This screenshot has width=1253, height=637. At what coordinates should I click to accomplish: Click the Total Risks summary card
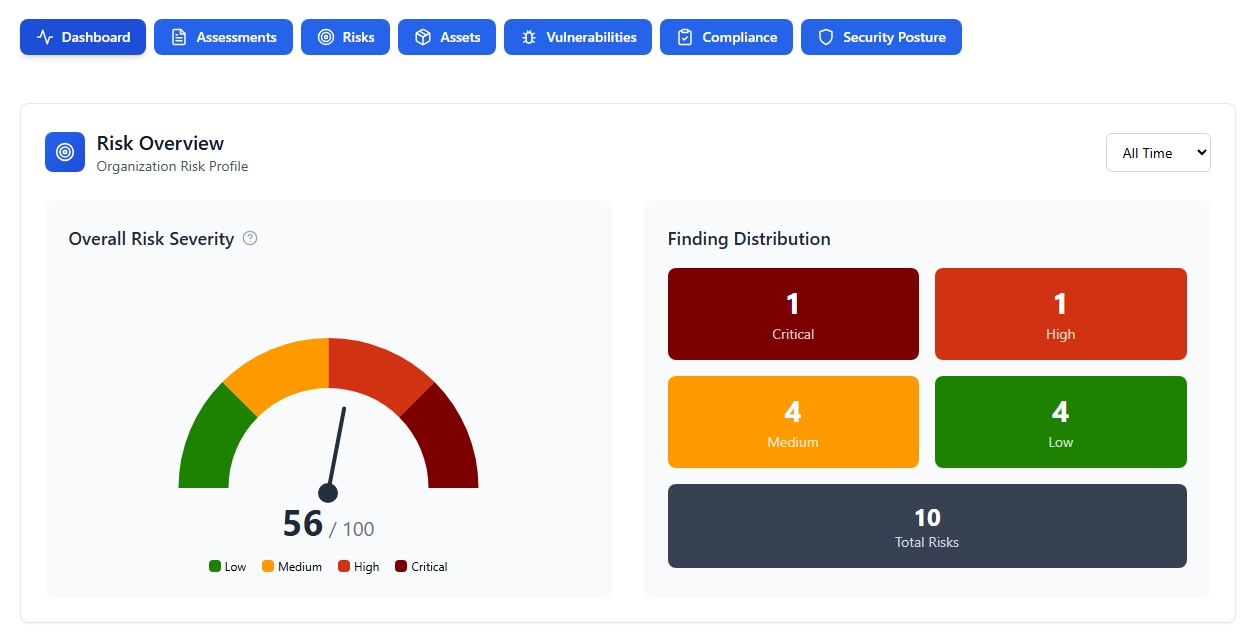click(x=927, y=526)
